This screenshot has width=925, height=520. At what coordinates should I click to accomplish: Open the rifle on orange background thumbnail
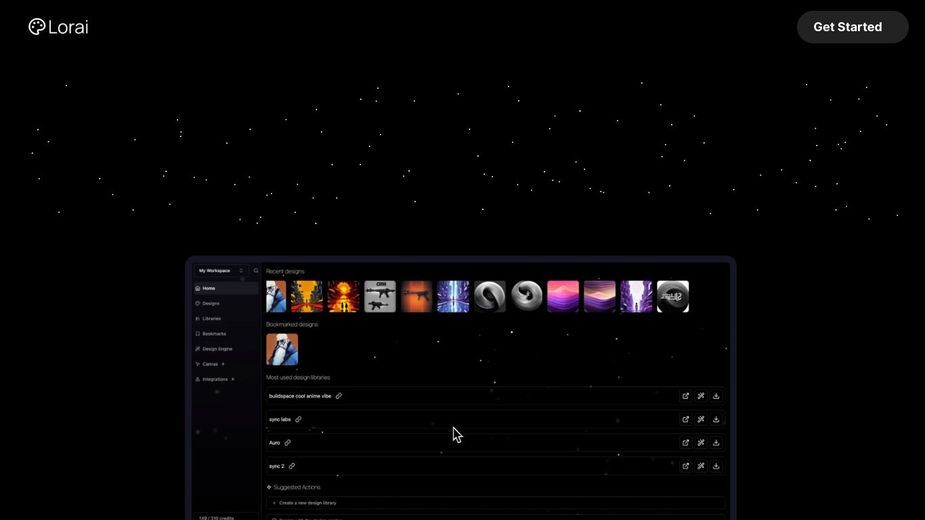pos(416,296)
